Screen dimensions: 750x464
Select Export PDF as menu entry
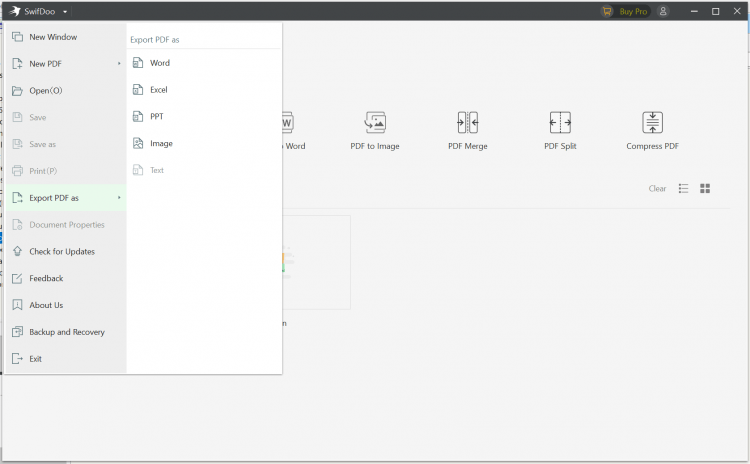66,198
